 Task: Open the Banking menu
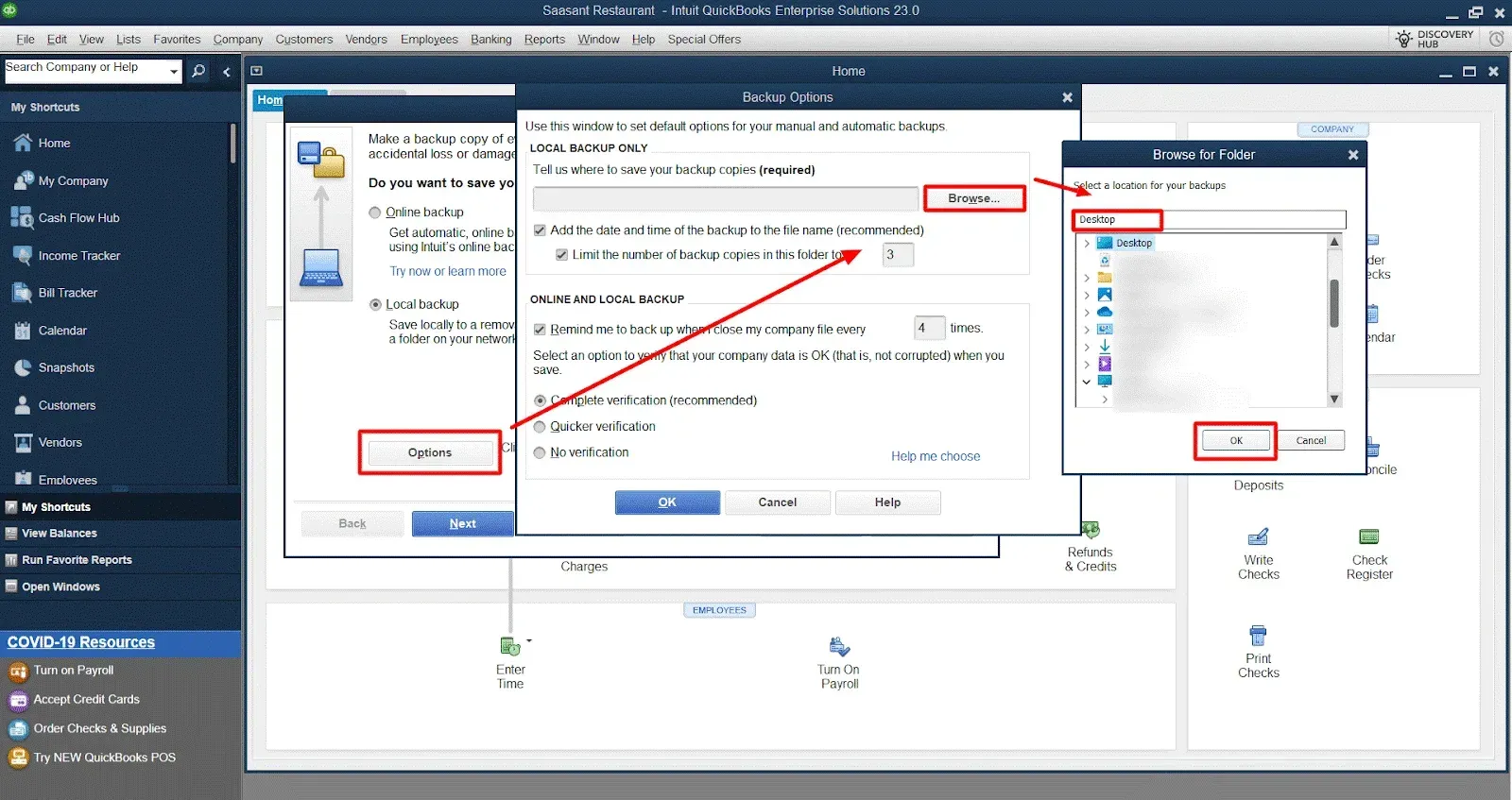coord(490,40)
